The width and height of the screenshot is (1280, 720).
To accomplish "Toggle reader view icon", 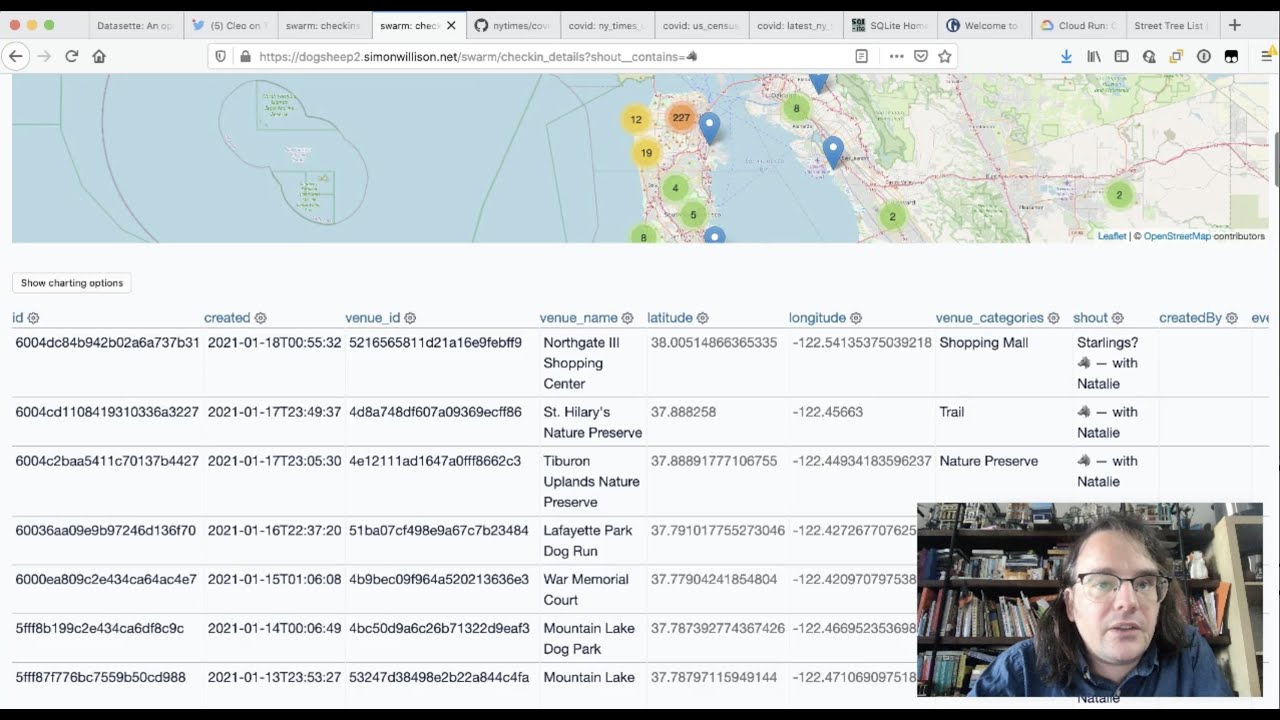I will pos(861,57).
